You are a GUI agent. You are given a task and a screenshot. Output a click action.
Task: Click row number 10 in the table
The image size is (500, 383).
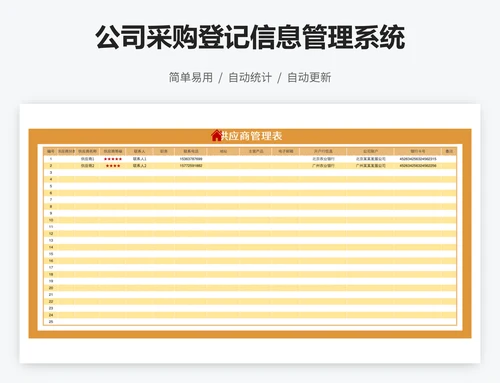51,220
